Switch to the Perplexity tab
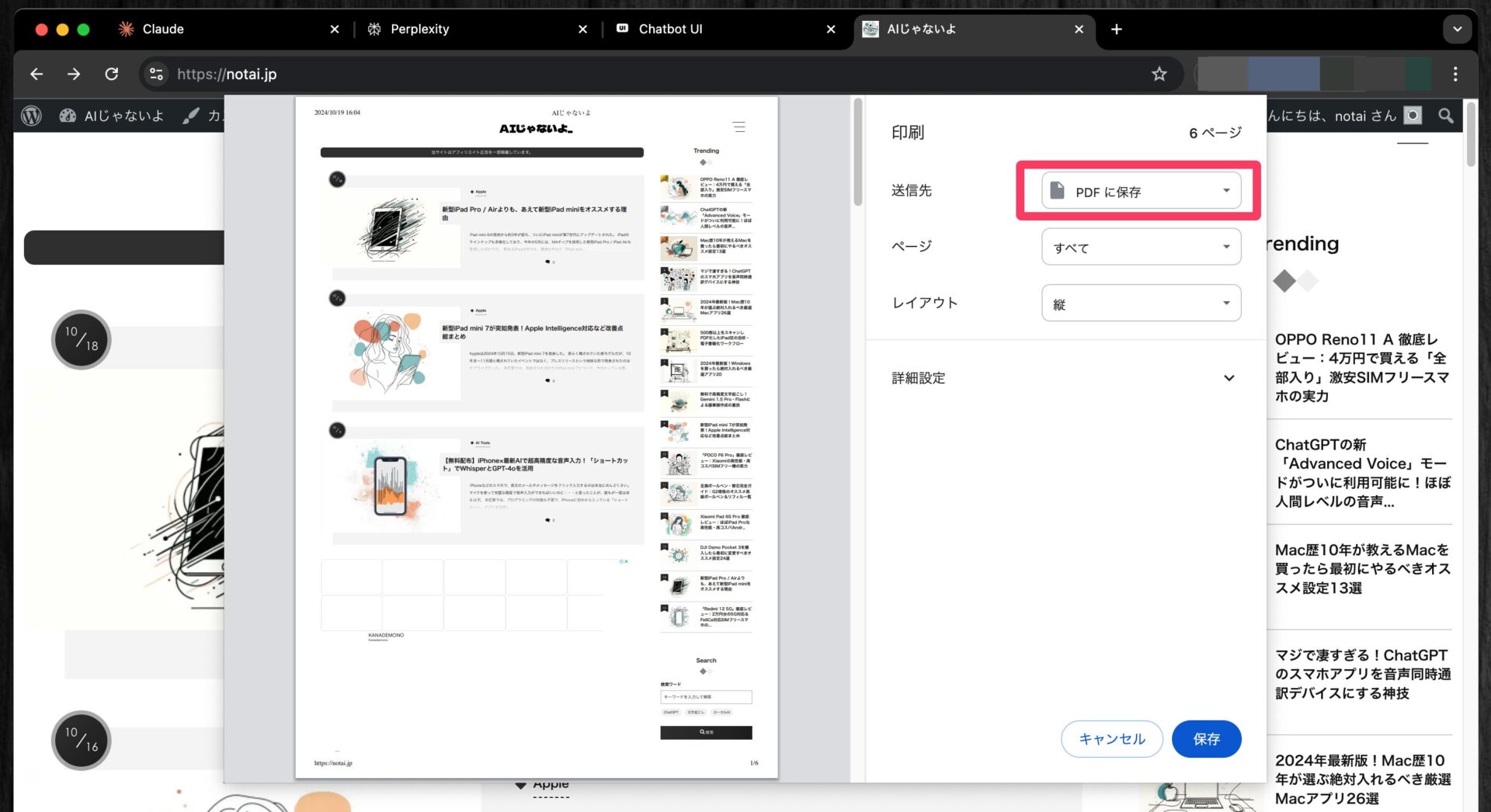 [x=419, y=29]
